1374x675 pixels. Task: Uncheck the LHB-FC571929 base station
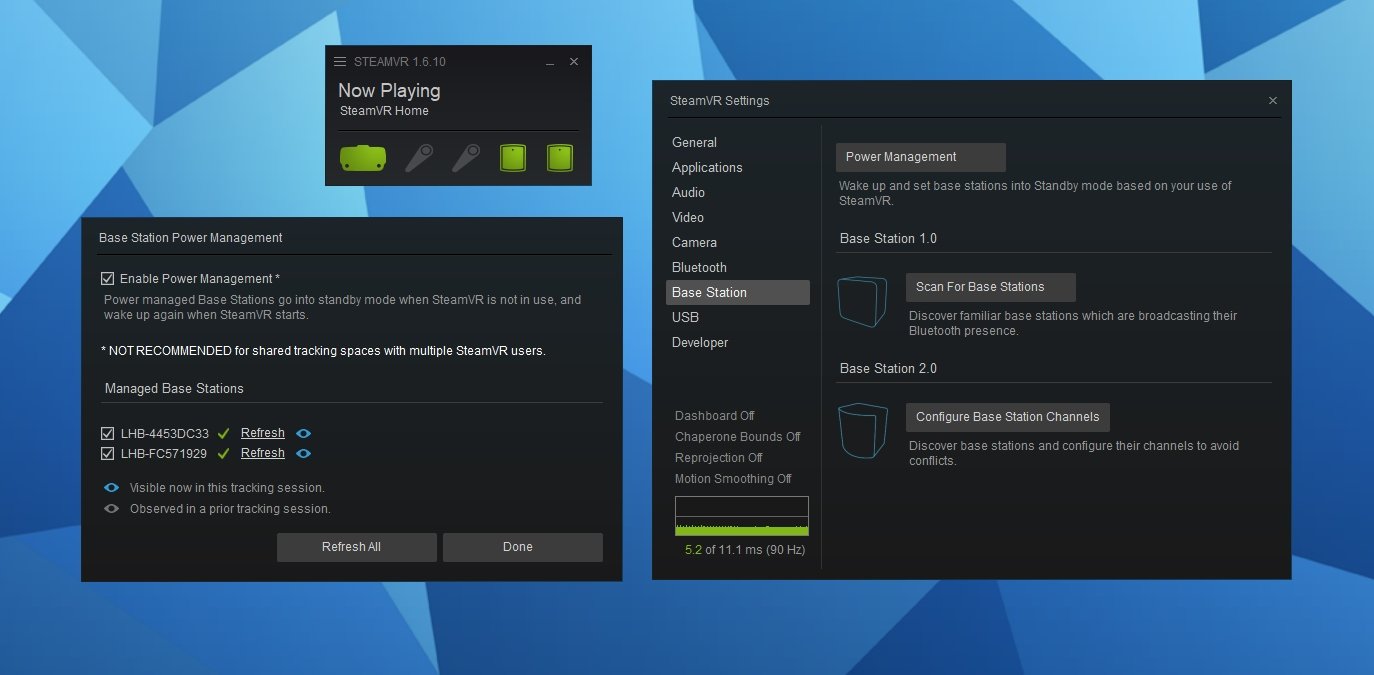[x=107, y=454]
